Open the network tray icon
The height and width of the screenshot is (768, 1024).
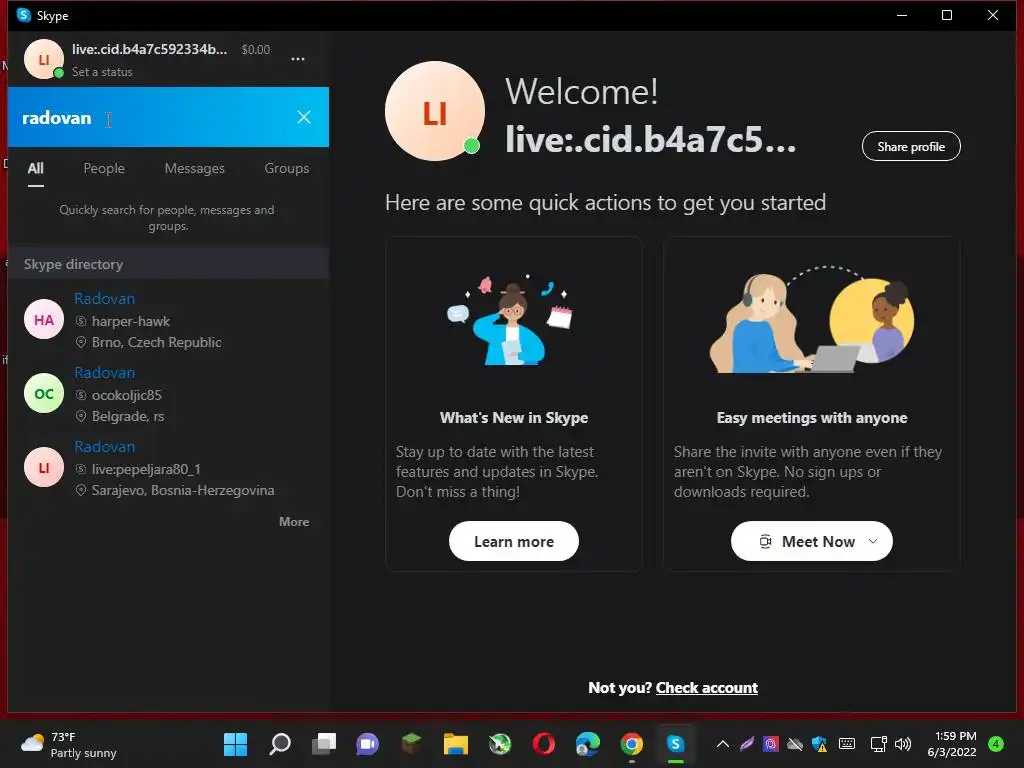(x=878, y=744)
